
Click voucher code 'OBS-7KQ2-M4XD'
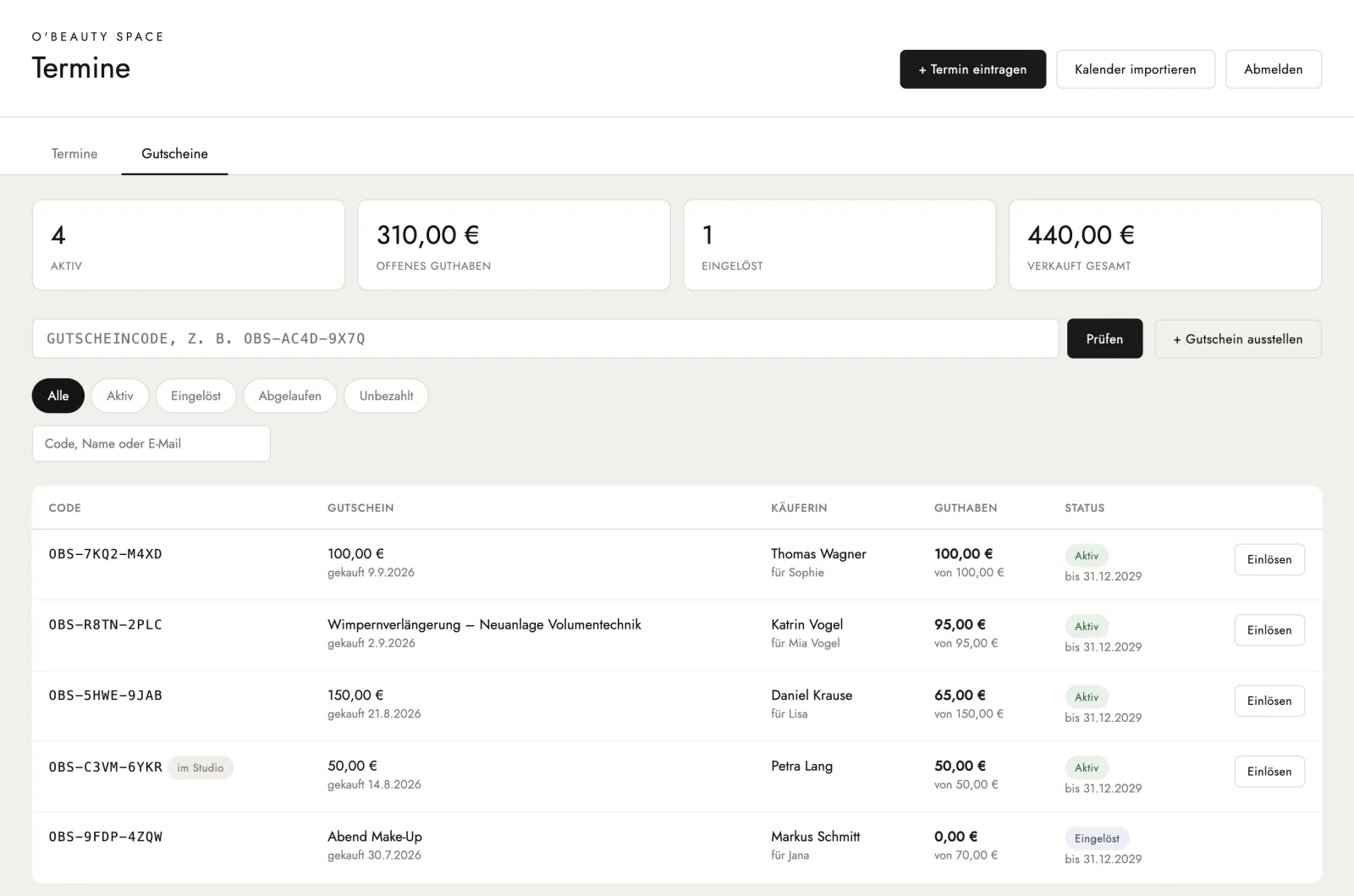point(105,554)
